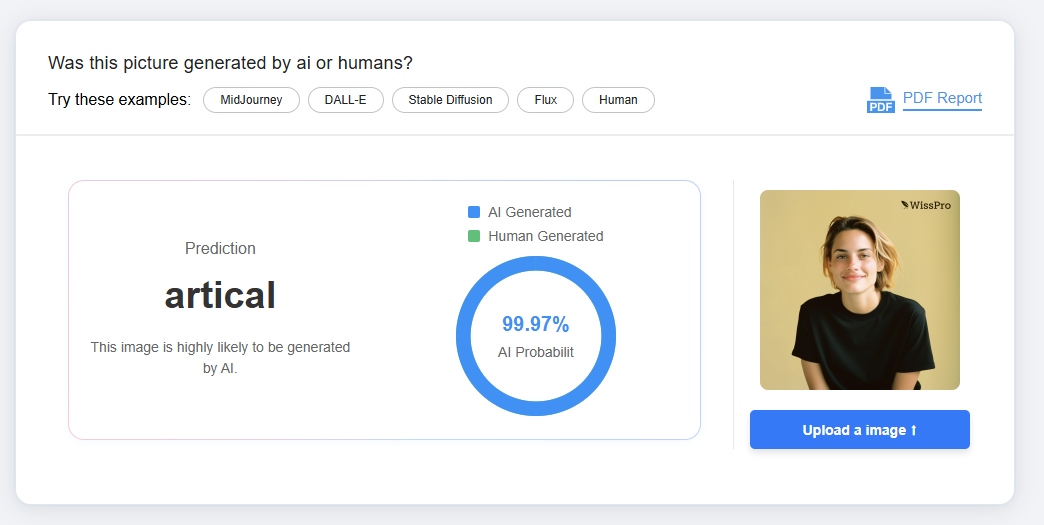Screen dimensions: 1044x525
Task: Select the MidJourney example chip
Action: [251, 100]
